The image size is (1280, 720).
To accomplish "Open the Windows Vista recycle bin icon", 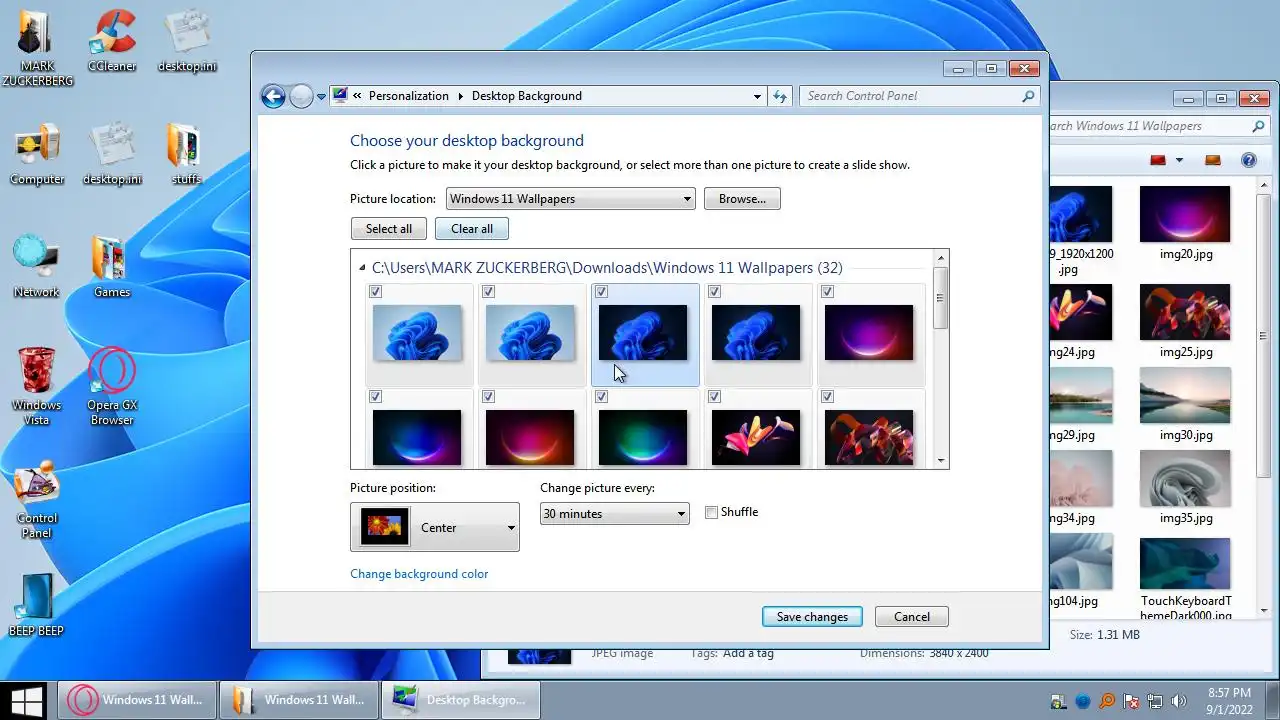I will pos(37,386).
